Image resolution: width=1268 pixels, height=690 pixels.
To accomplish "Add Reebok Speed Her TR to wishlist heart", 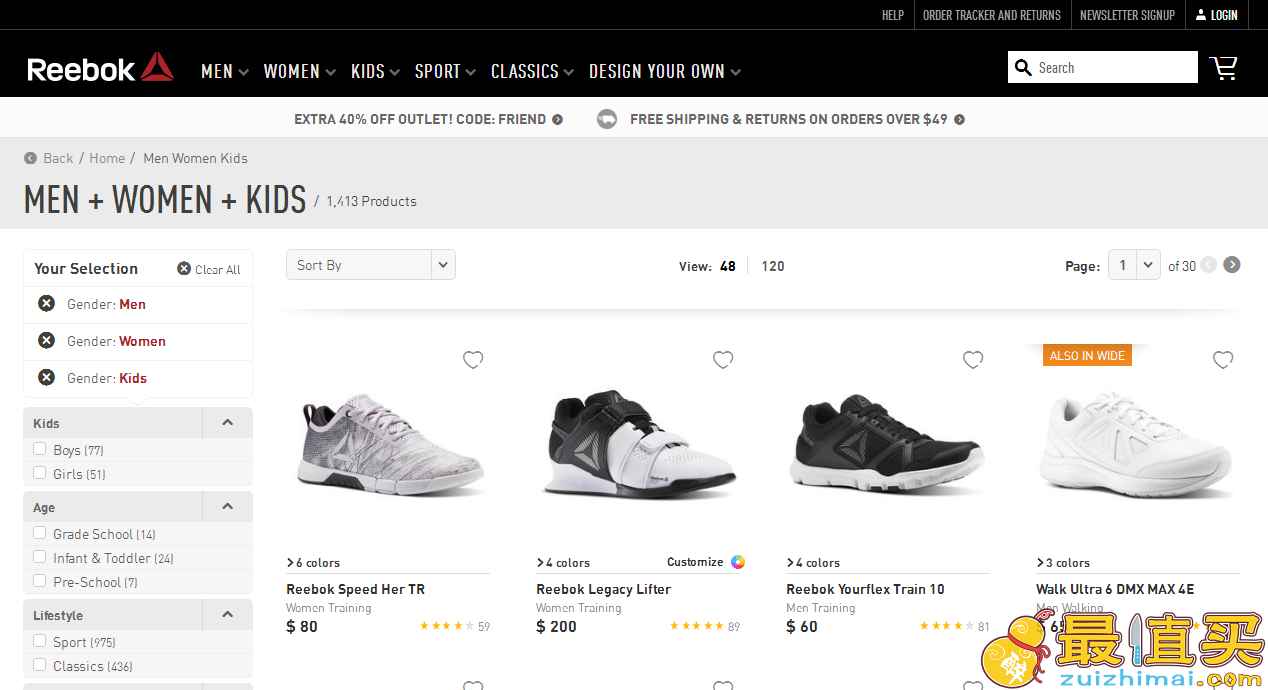I will [x=473, y=360].
